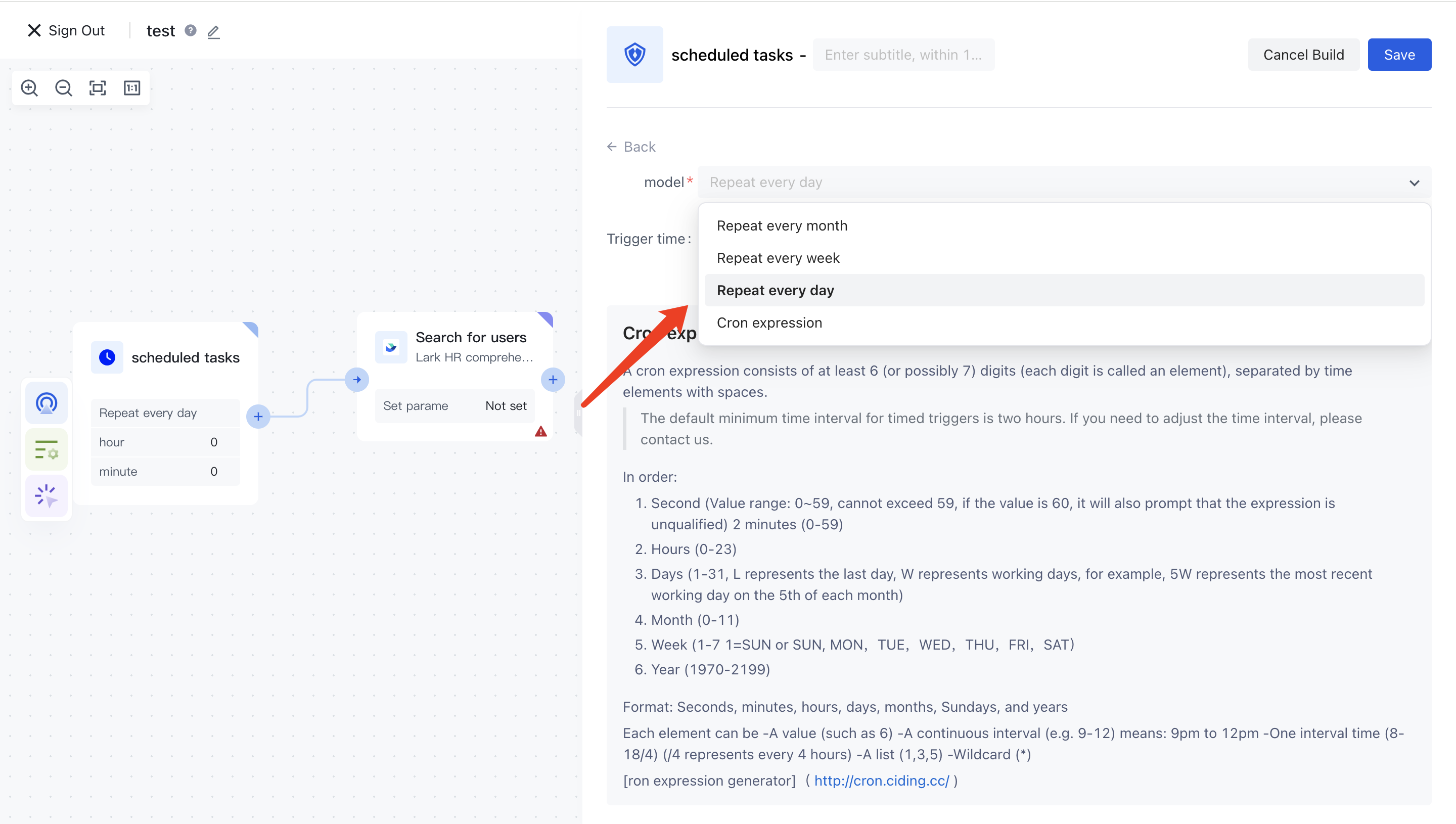Choose Repeat every month option
This screenshot has width=1456, height=824.
(x=782, y=226)
